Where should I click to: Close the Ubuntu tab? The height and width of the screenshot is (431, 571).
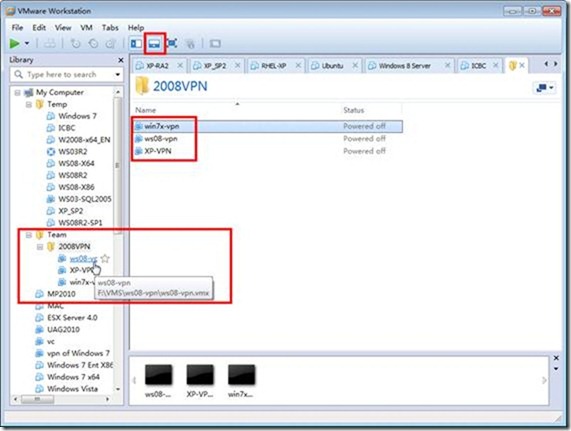click(x=355, y=66)
